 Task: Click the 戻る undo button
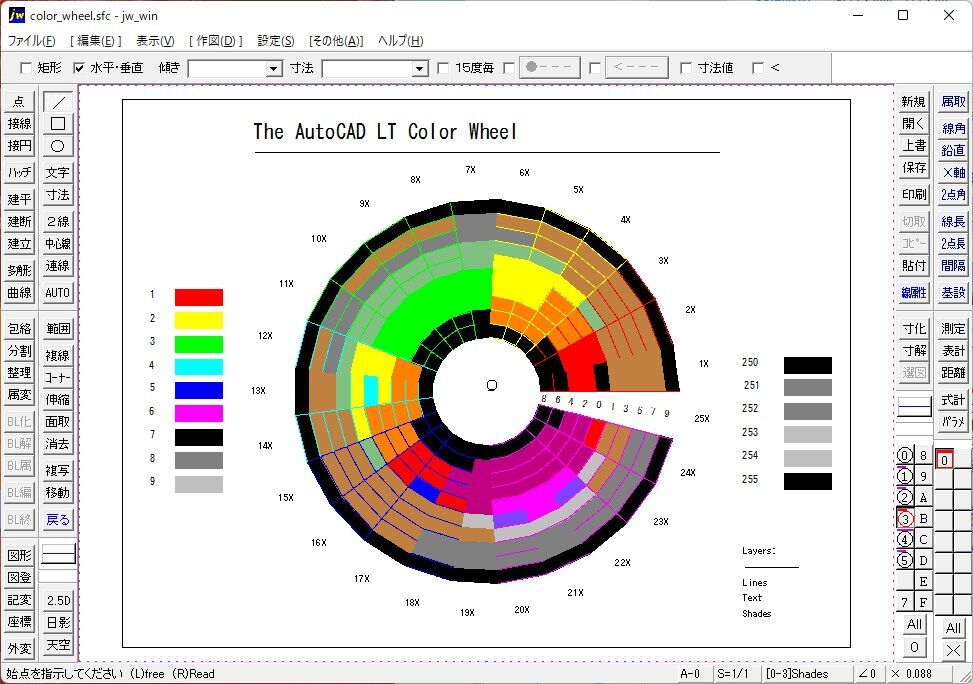(58, 520)
